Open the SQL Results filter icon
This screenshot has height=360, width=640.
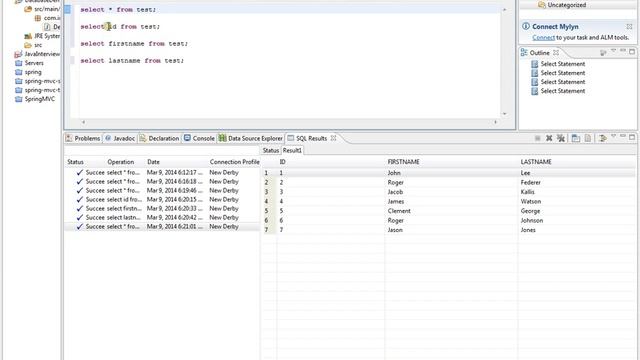[602, 138]
